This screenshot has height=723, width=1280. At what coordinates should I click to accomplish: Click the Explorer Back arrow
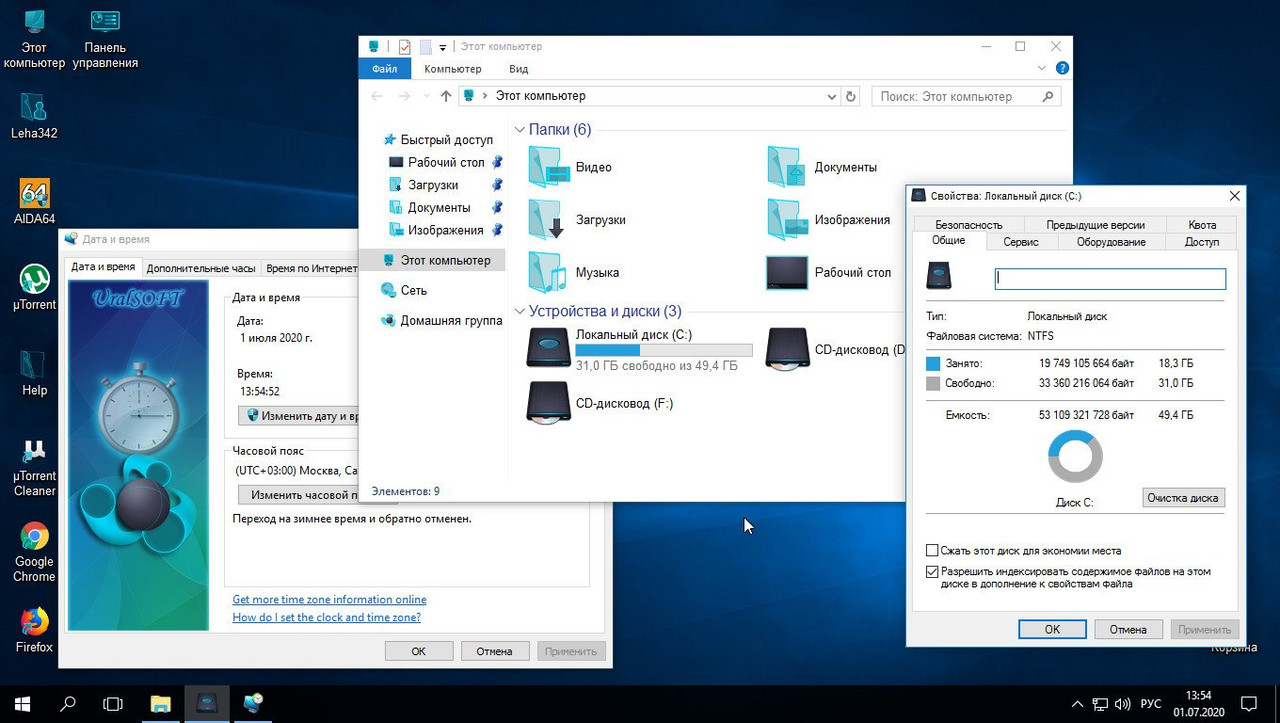click(377, 96)
